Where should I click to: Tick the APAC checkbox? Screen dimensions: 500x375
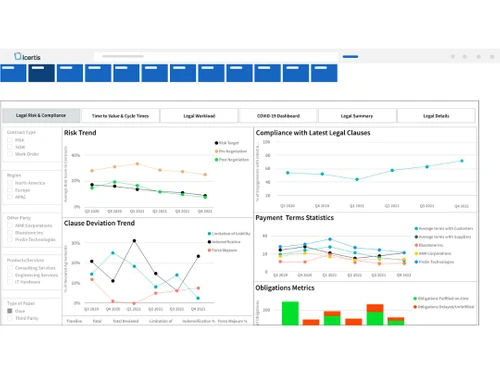tap(10, 197)
